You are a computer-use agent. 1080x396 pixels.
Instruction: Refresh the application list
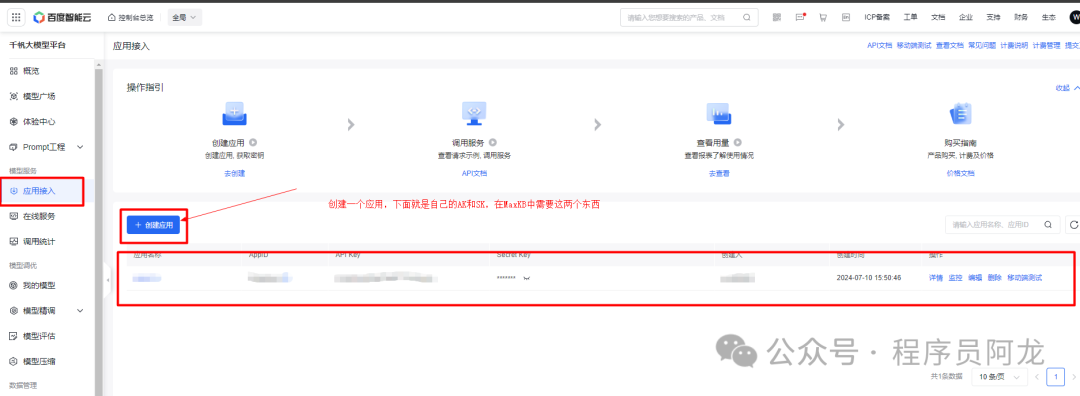(1073, 225)
